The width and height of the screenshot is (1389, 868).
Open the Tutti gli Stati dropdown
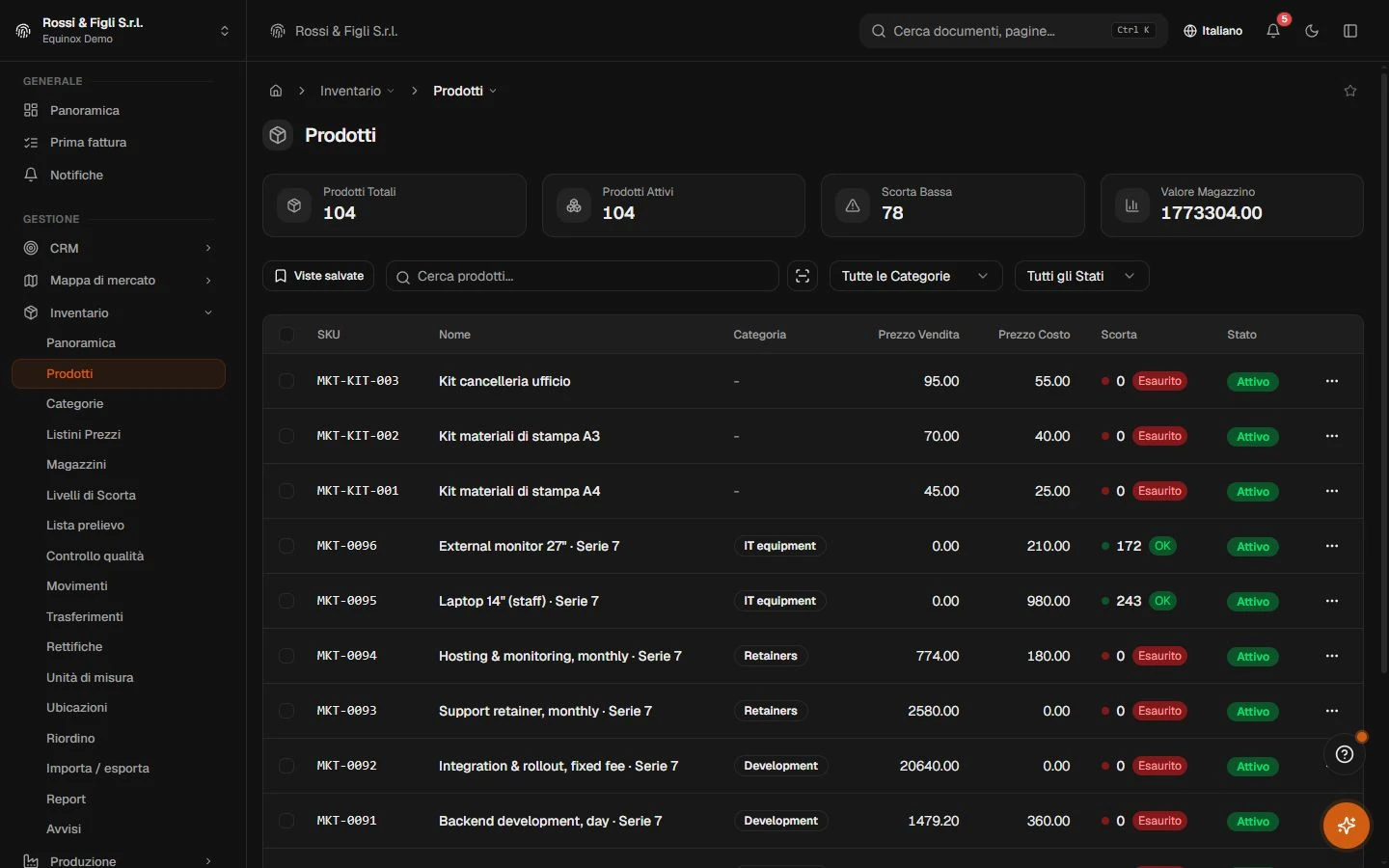click(1081, 276)
